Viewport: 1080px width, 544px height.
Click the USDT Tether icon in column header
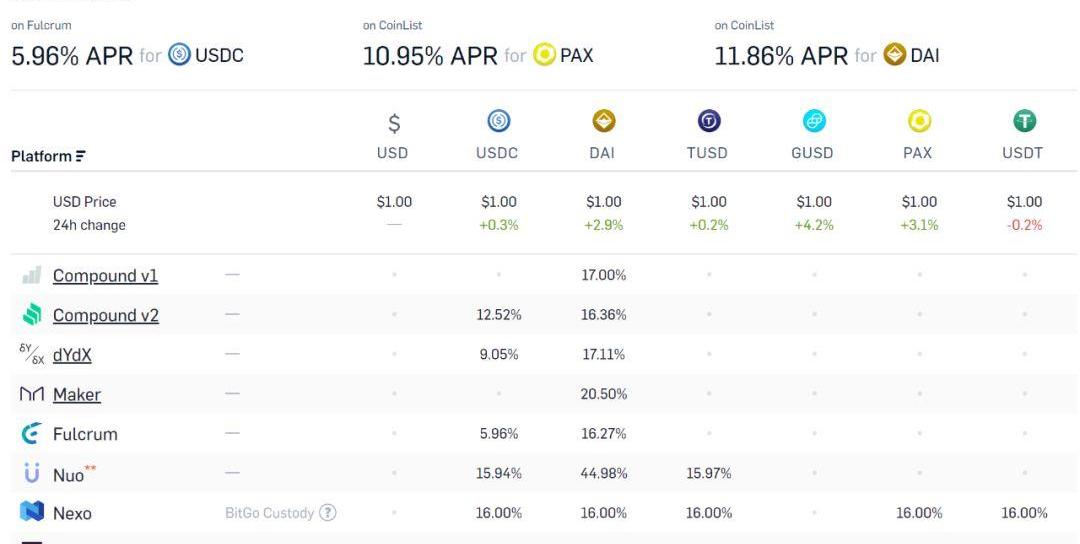1024,121
